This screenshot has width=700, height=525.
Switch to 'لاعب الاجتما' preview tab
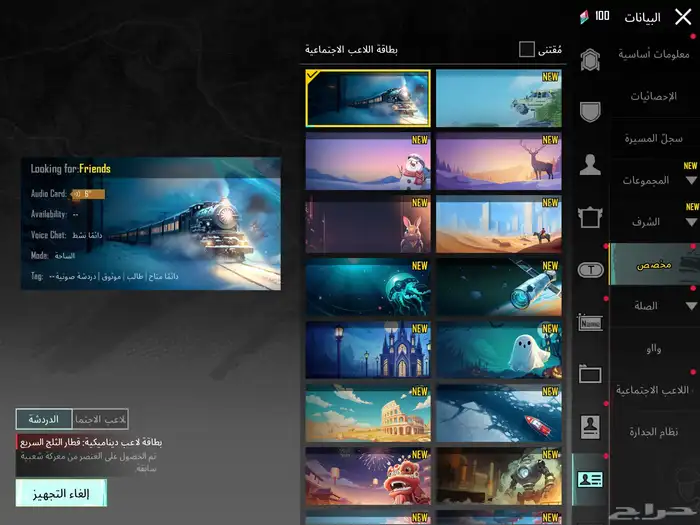[101, 420]
